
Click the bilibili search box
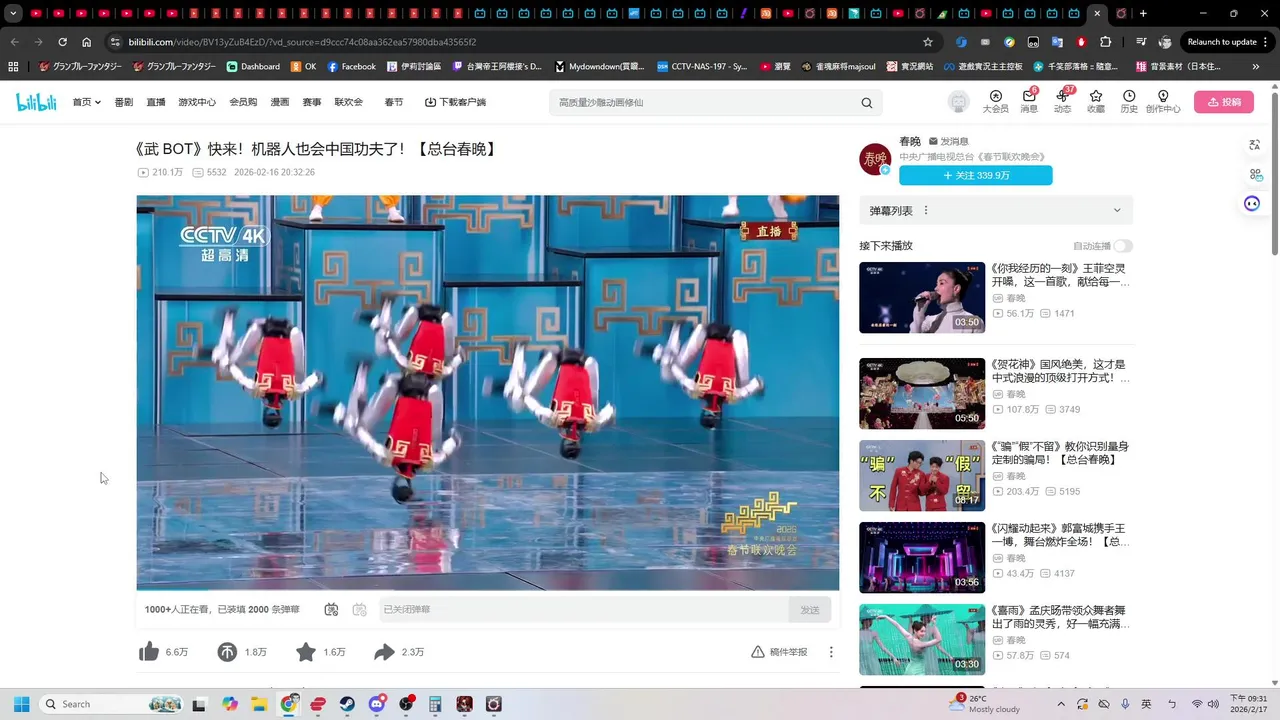(x=703, y=102)
